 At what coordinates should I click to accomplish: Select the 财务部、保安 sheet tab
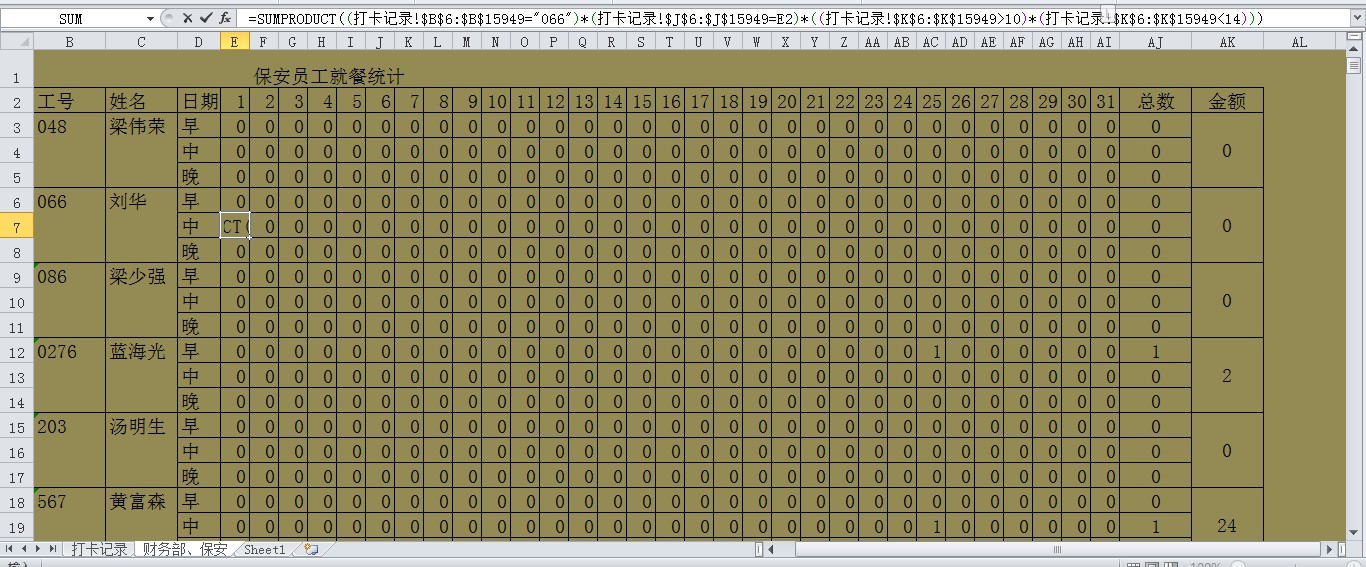pos(185,549)
